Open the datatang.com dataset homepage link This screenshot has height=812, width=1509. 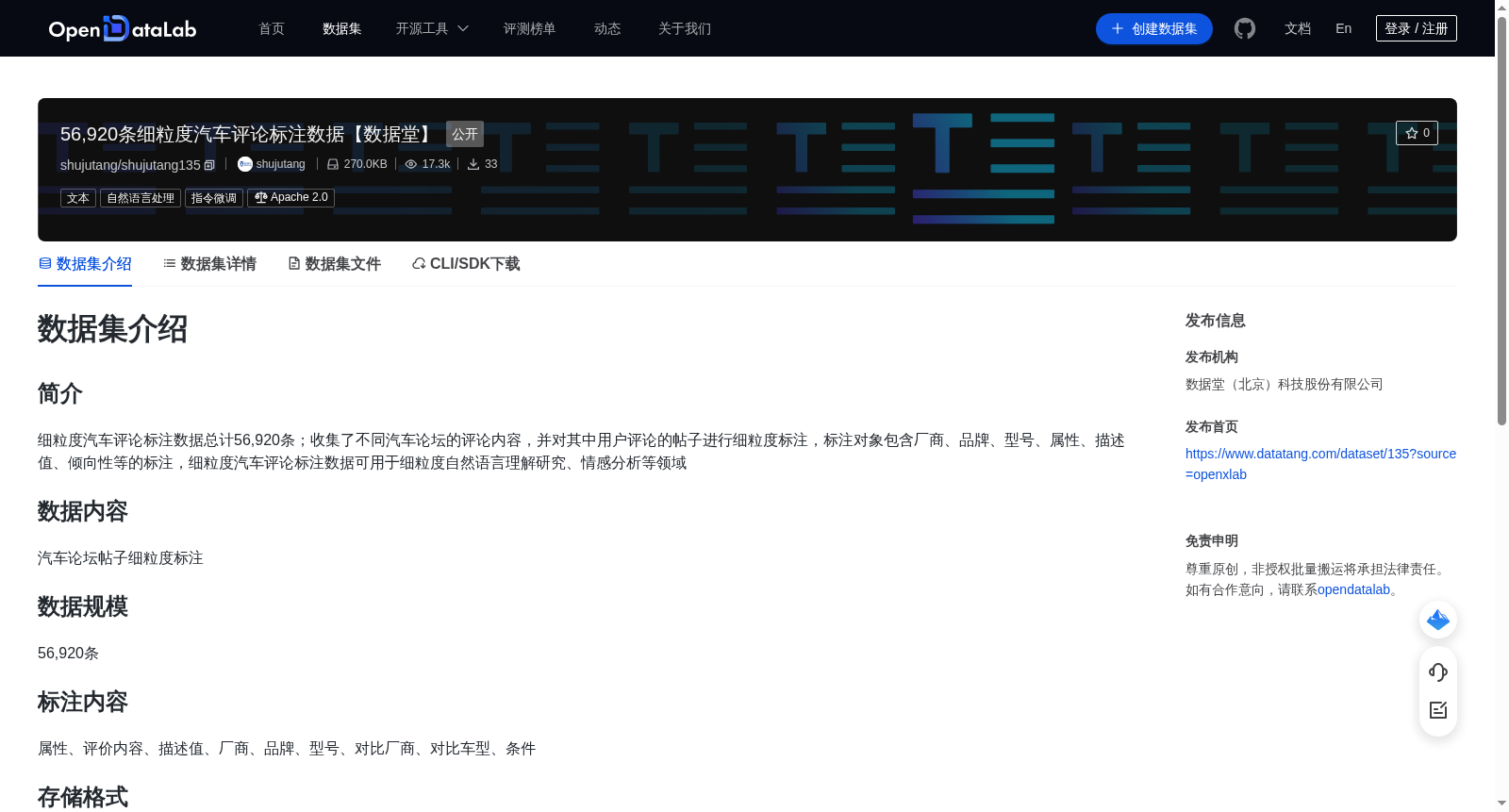[1320, 464]
